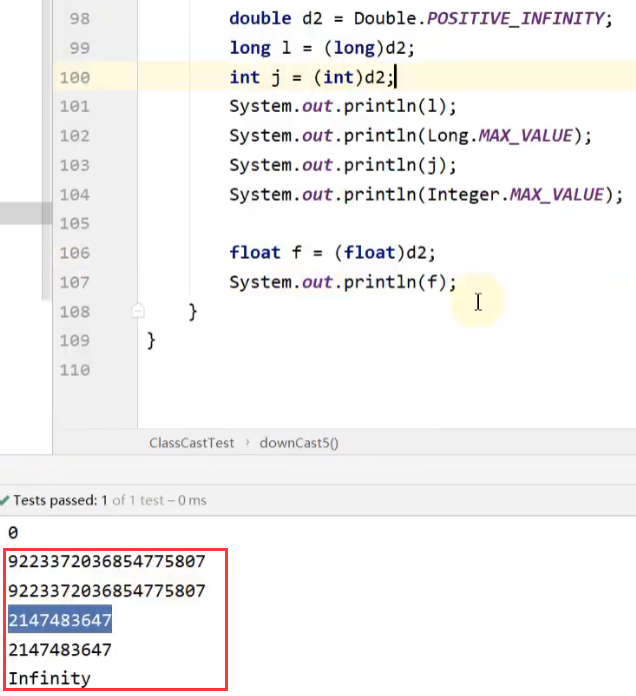Click the highlighted 2147483647 output line

(x=60, y=620)
